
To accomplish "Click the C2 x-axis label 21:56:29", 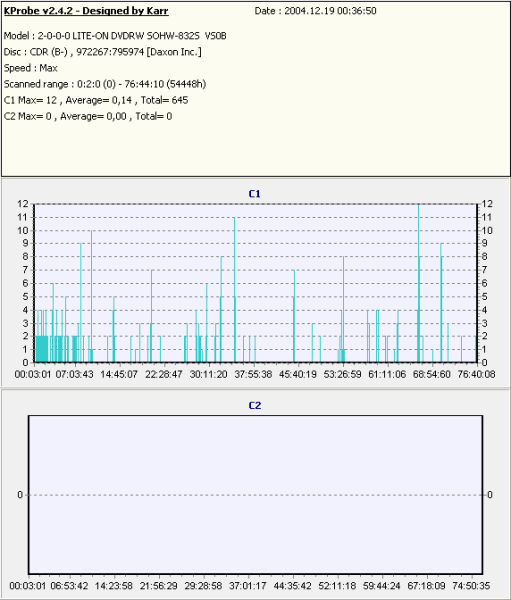I will [158, 586].
